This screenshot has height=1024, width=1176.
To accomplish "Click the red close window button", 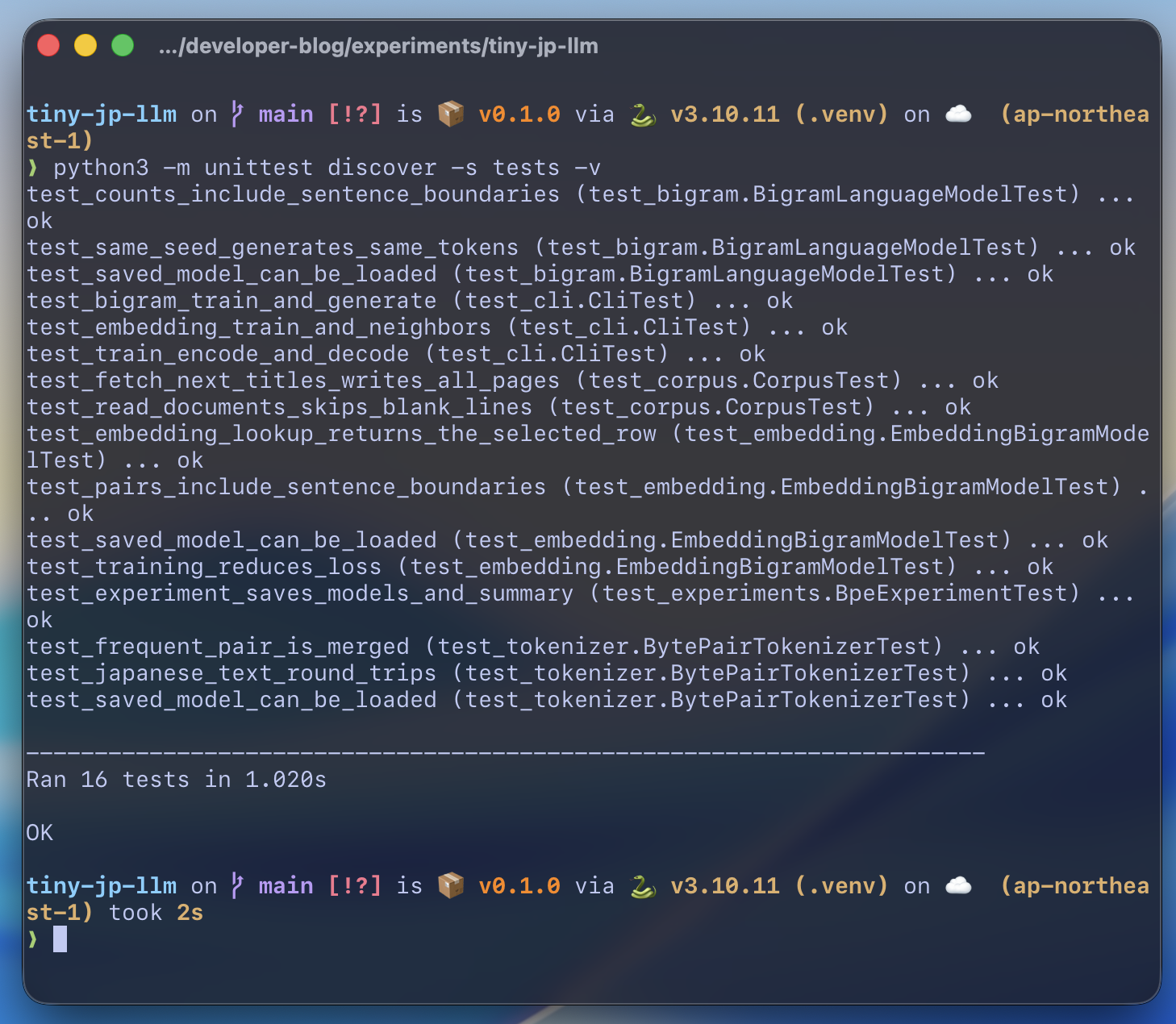I will point(48,45).
